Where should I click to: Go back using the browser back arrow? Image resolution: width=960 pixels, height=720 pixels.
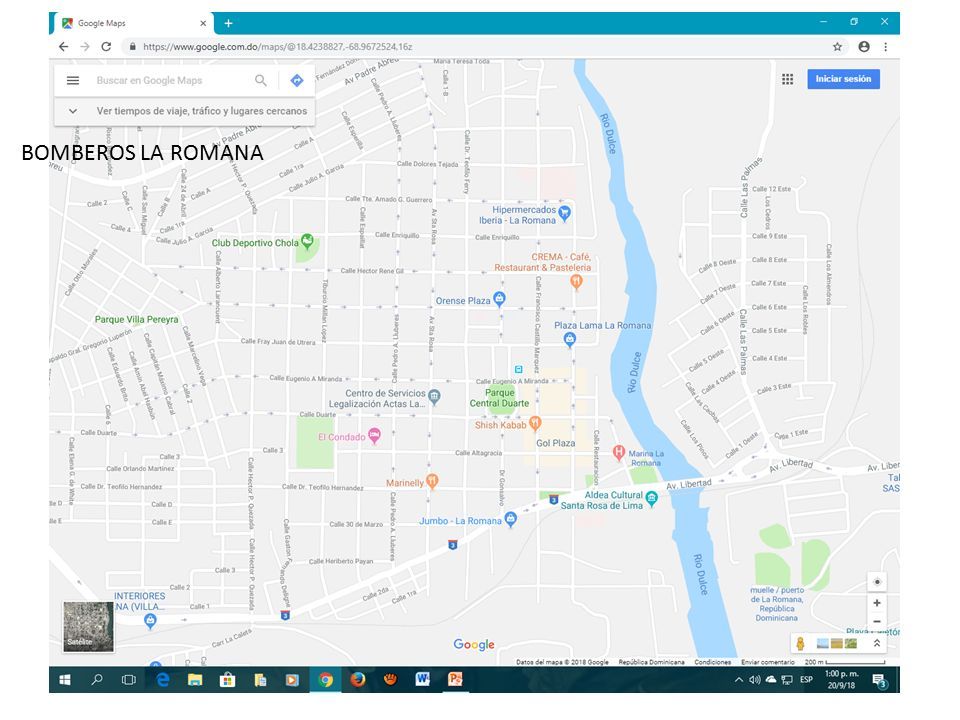coord(64,47)
